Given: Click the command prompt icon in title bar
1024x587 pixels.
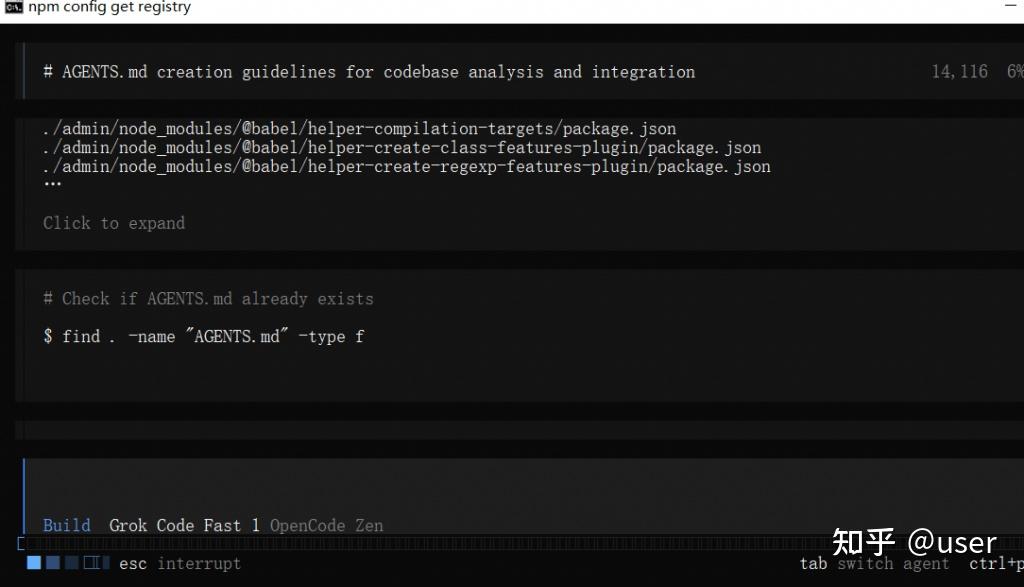Looking at the screenshot, I should pyautogui.click(x=13, y=8).
